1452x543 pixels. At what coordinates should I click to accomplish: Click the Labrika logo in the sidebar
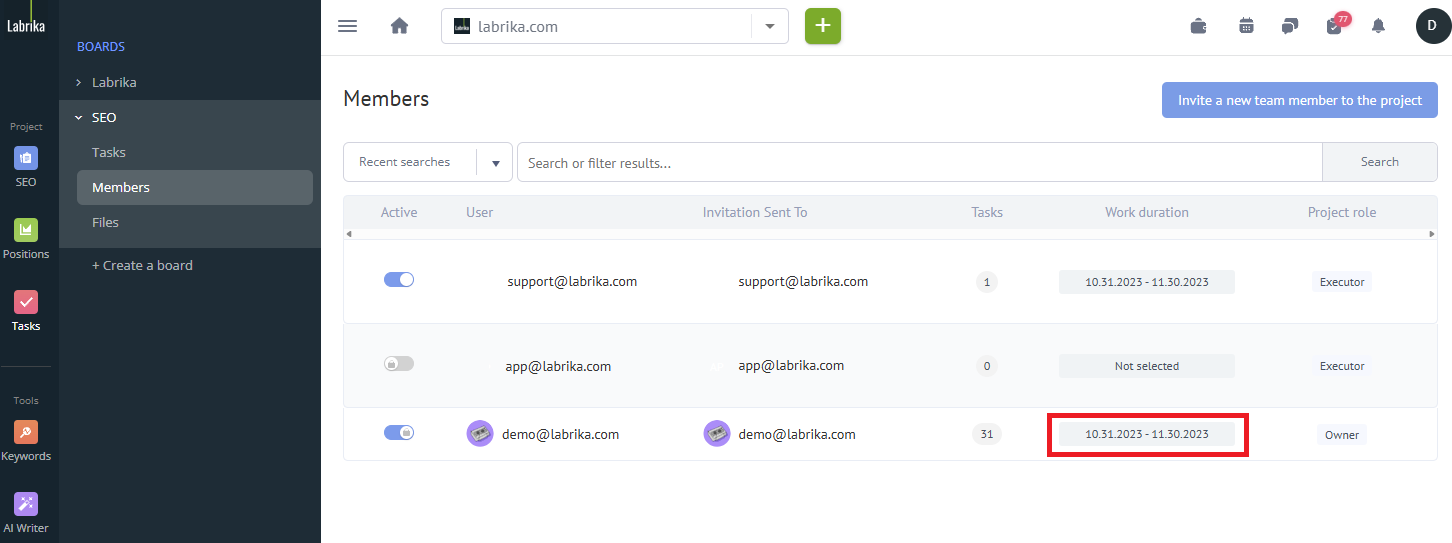[x=27, y=26]
